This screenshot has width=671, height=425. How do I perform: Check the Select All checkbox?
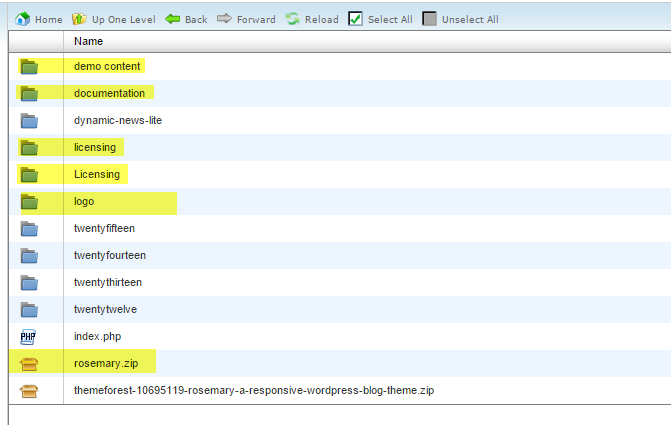(355, 19)
